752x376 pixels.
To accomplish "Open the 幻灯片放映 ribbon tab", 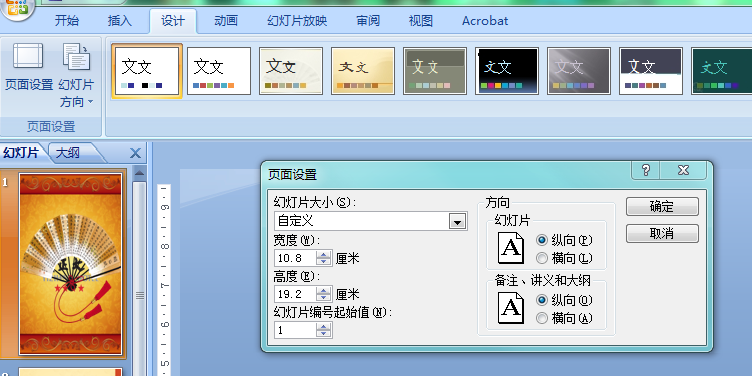I will (297, 21).
